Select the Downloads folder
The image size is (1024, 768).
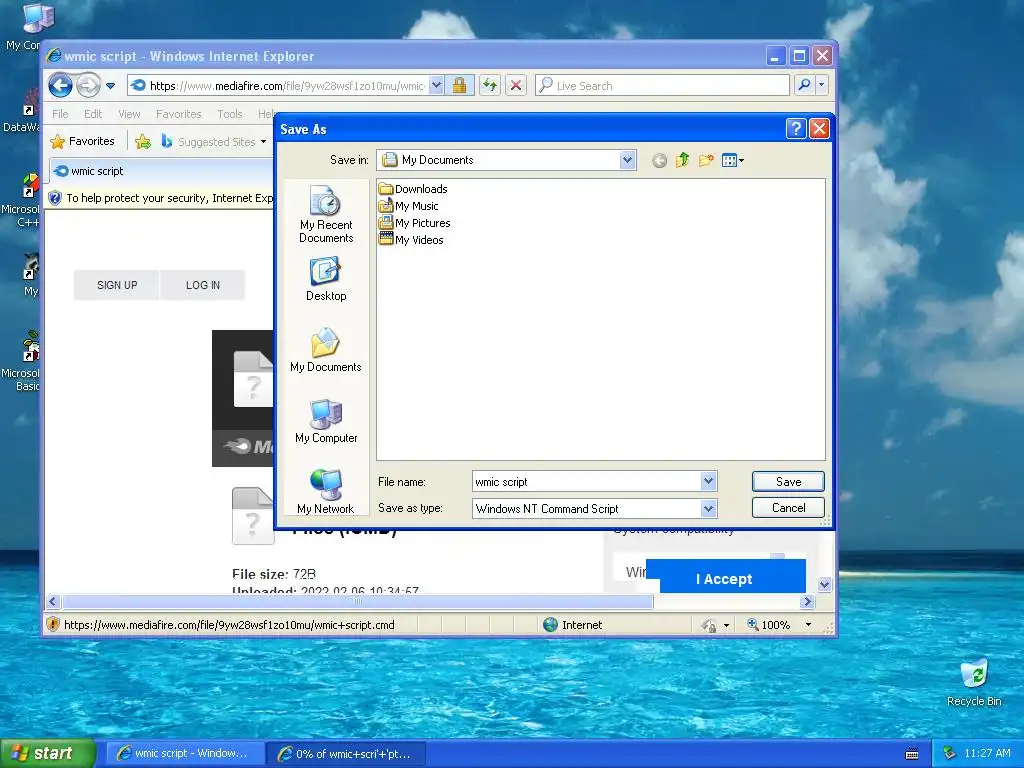pyautogui.click(x=413, y=189)
